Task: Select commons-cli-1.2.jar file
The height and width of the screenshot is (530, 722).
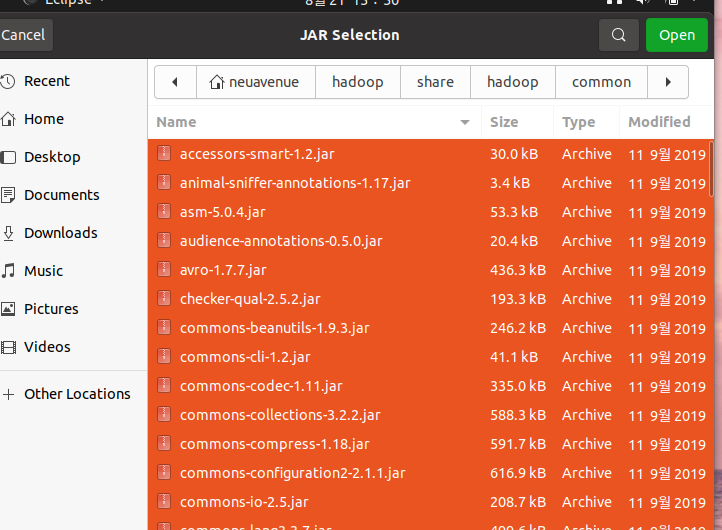Action: (x=431, y=357)
